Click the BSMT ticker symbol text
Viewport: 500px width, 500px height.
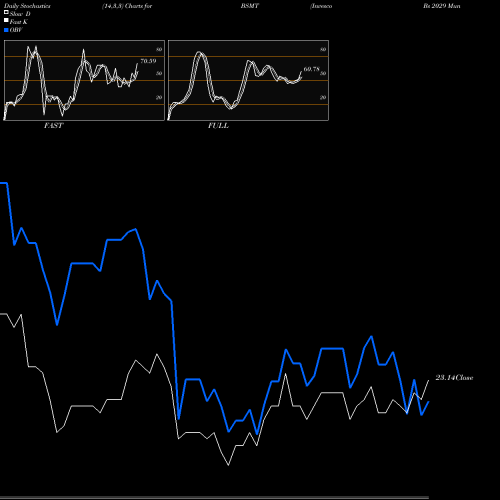[250, 6]
